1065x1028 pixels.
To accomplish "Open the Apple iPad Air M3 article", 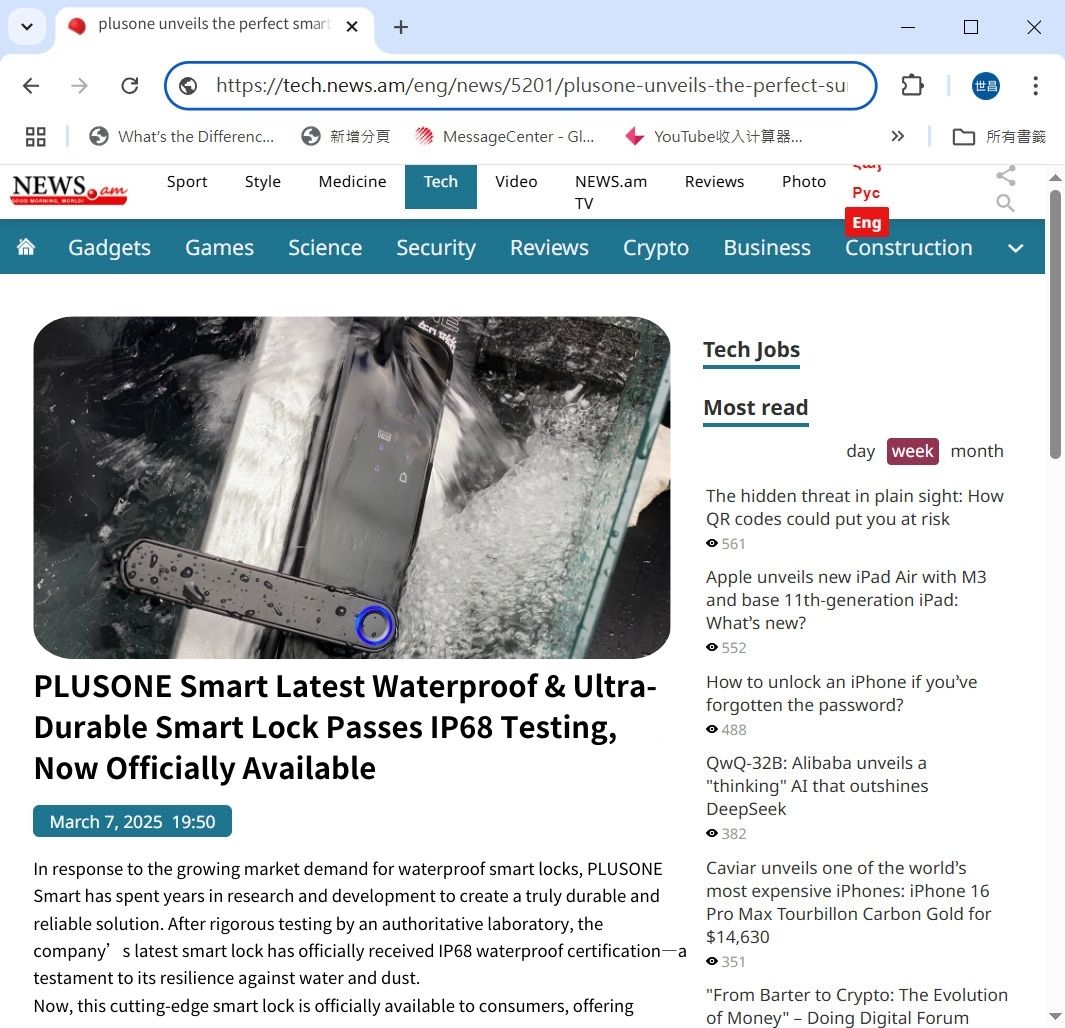I will click(x=846, y=600).
